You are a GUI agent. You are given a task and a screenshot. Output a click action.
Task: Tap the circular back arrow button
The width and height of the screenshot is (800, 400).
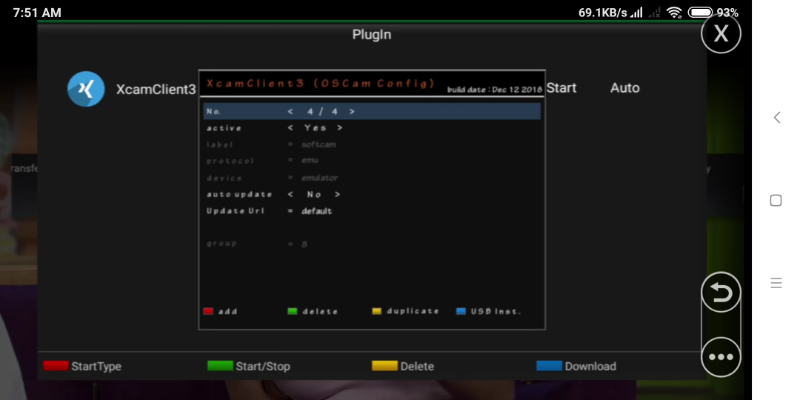pos(721,292)
